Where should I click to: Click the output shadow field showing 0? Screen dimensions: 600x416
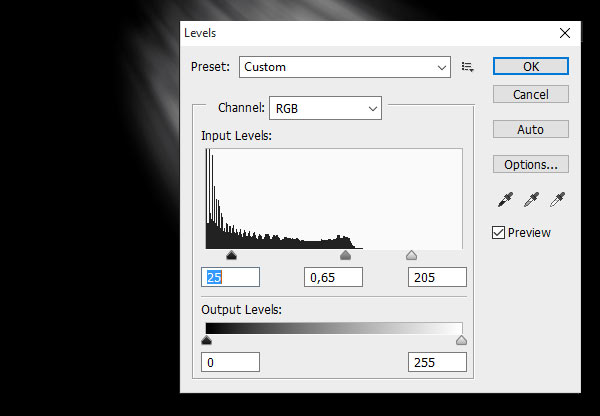(x=230, y=362)
